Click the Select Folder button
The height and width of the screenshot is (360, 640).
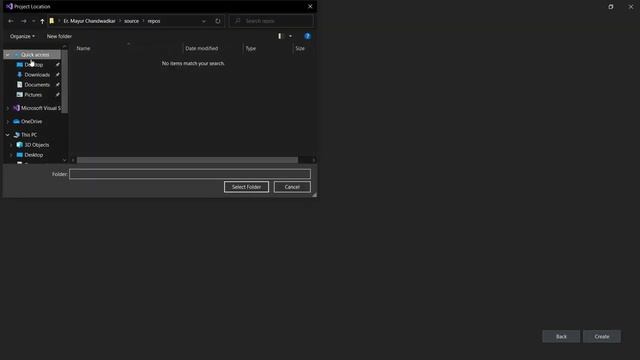tap(247, 187)
